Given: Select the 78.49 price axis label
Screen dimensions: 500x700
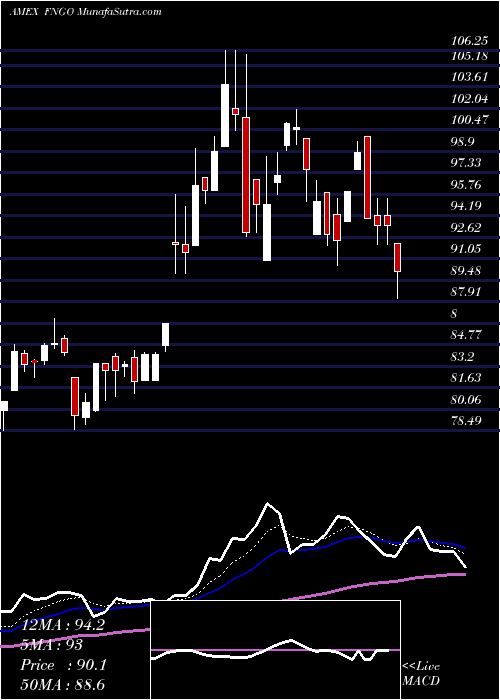Looking at the screenshot, I should [467, 421].
